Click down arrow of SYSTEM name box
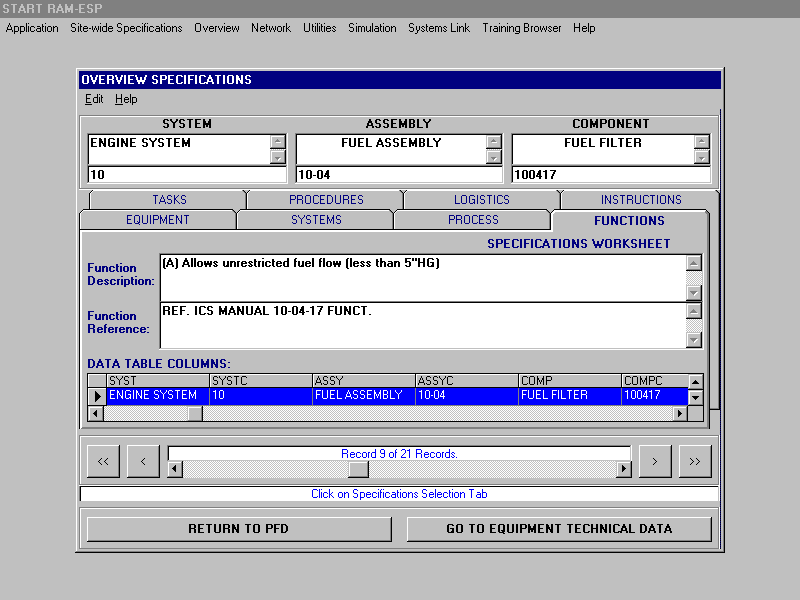 (278, 157)
